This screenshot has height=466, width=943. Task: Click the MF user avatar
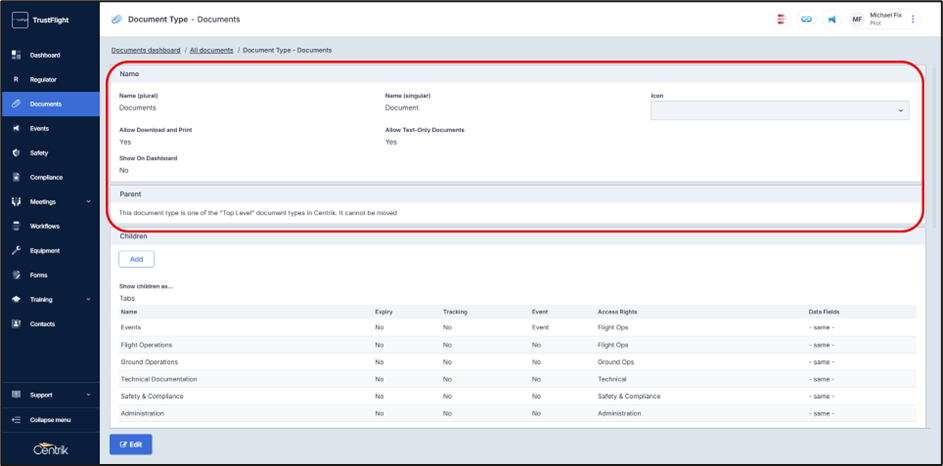[857, 19]
